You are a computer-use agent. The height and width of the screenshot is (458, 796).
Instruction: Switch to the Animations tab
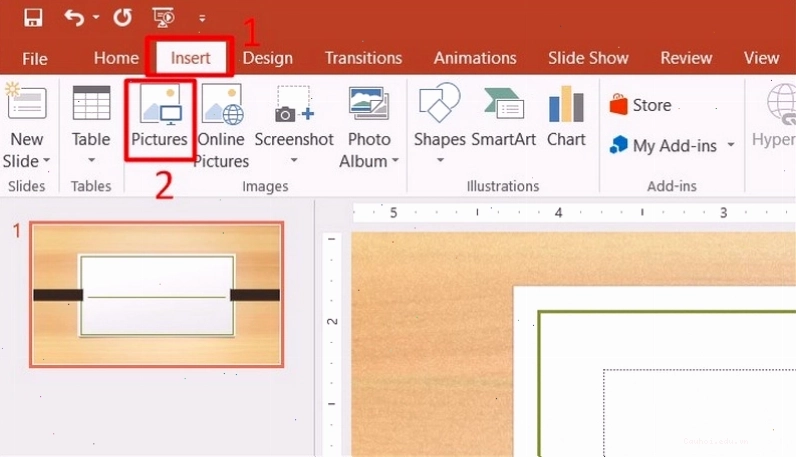475,58
